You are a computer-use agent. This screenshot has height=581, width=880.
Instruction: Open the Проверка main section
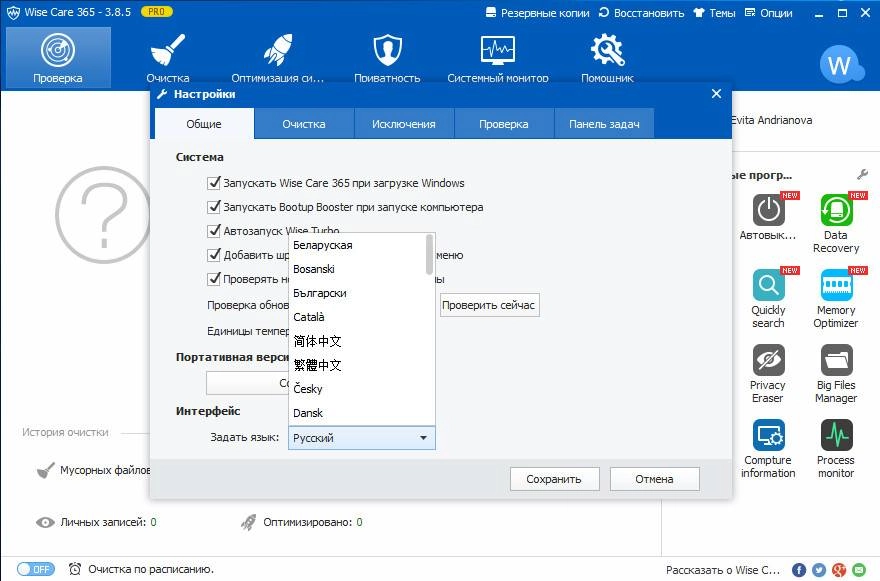click(x=58, y=57)
